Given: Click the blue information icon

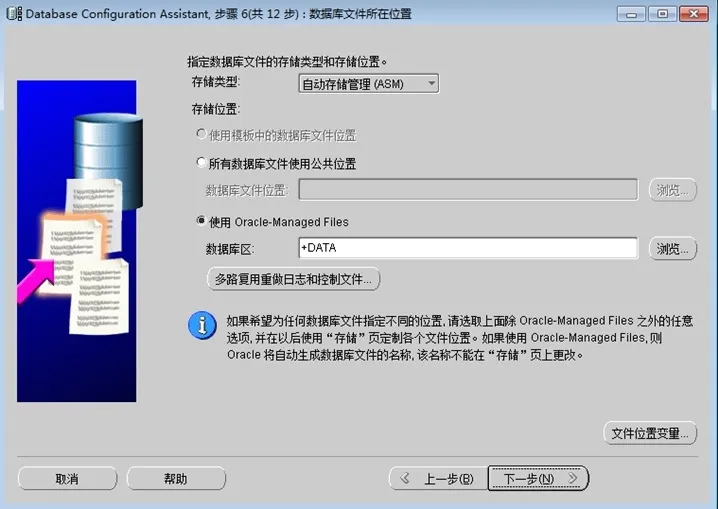Looking at the screenshot, I should 202,325.
